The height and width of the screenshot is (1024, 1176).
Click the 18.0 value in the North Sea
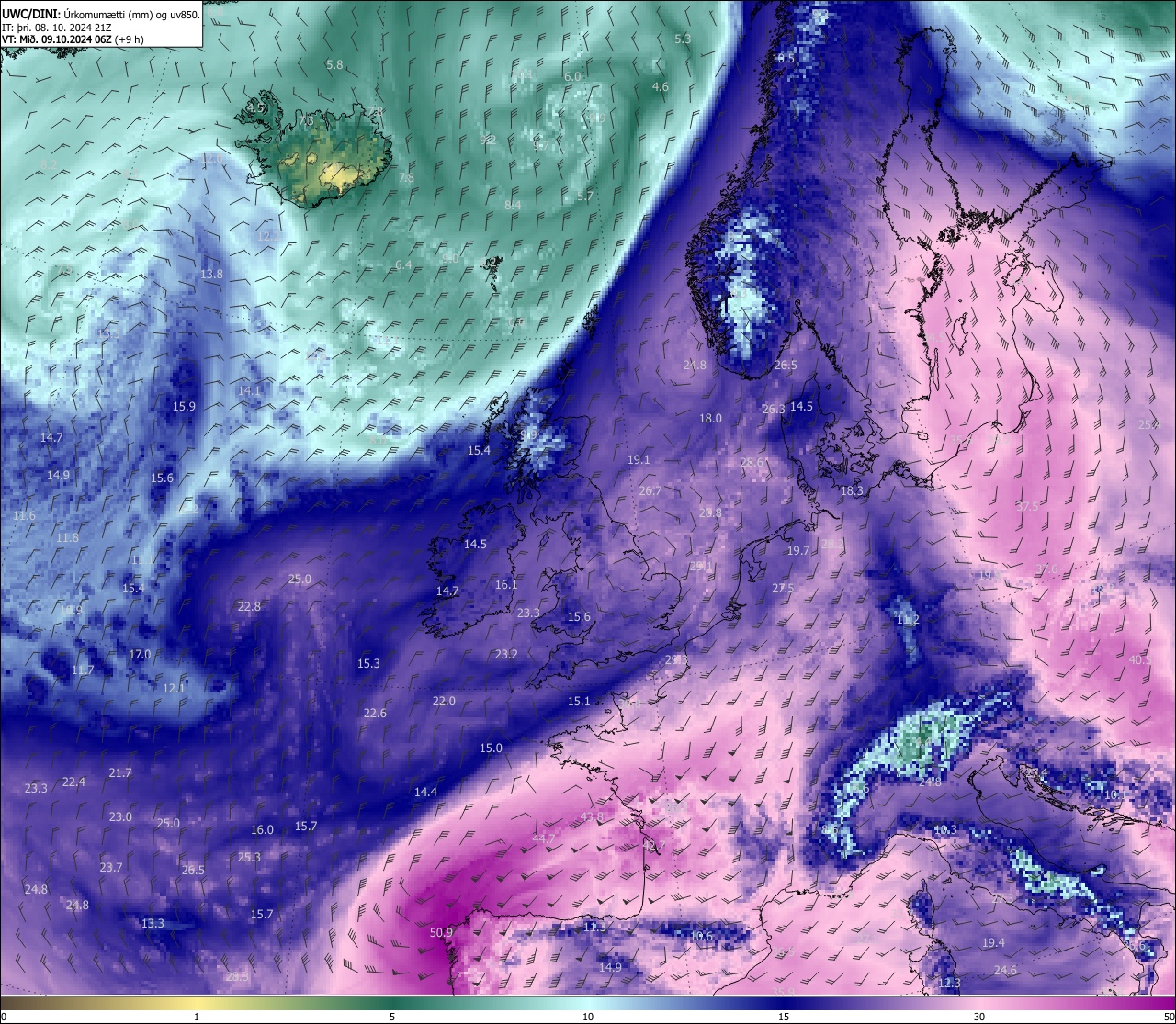click(710, 418)
